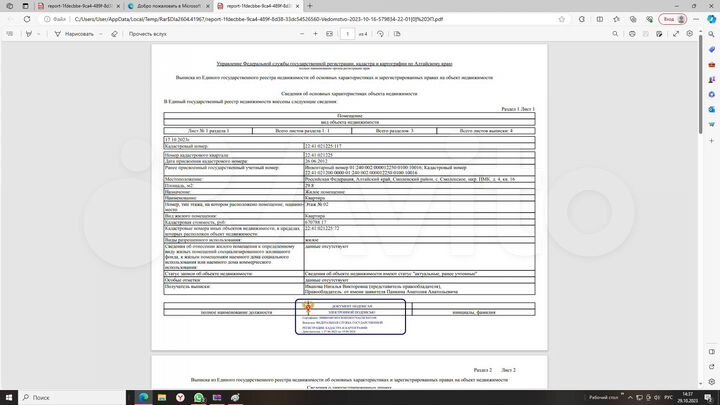Start Прочесть вслух read aloud
720x405 pixels.
pos(147,34)
